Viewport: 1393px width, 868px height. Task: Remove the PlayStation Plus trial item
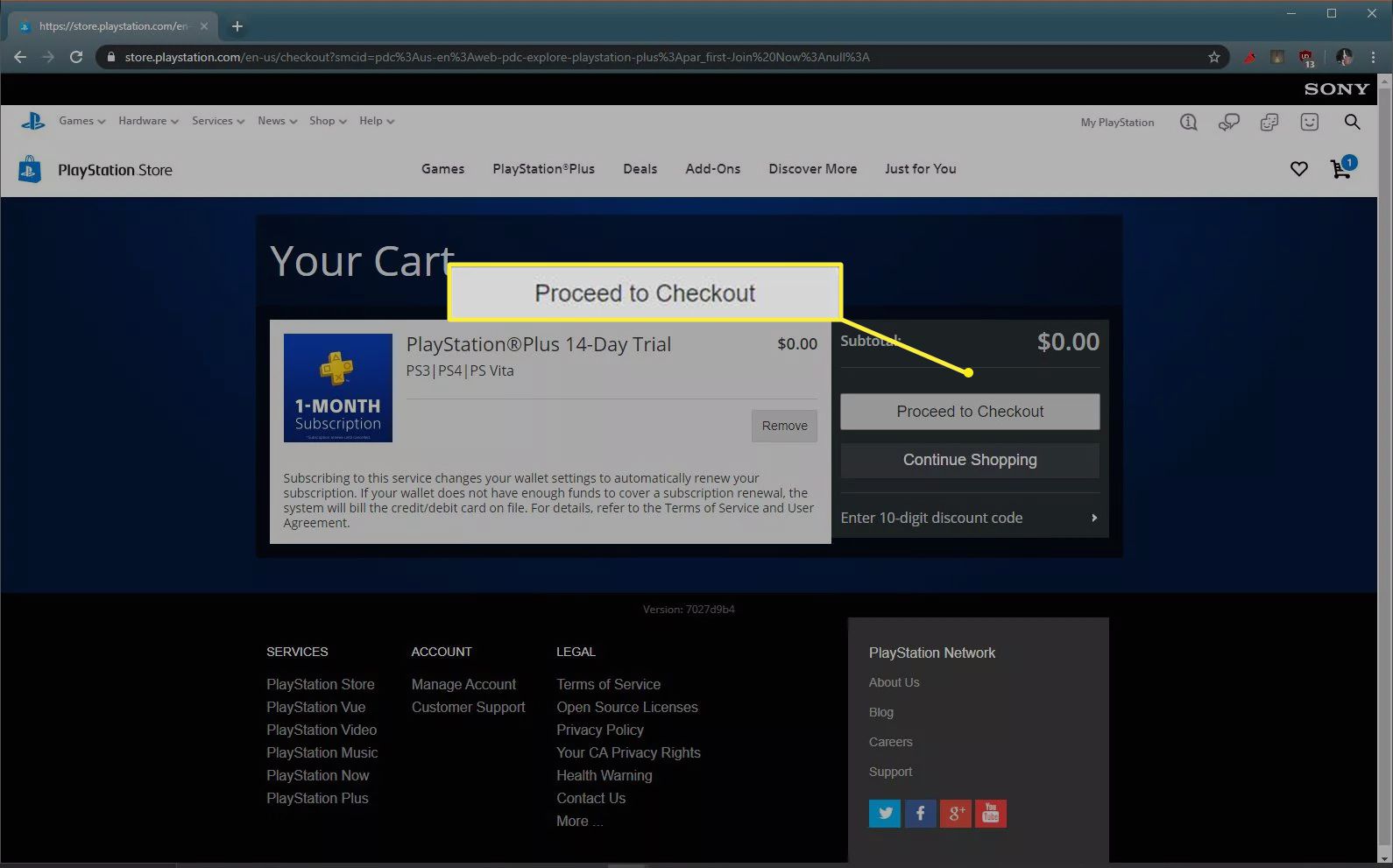pyautogui.click(x=784, y=426)
